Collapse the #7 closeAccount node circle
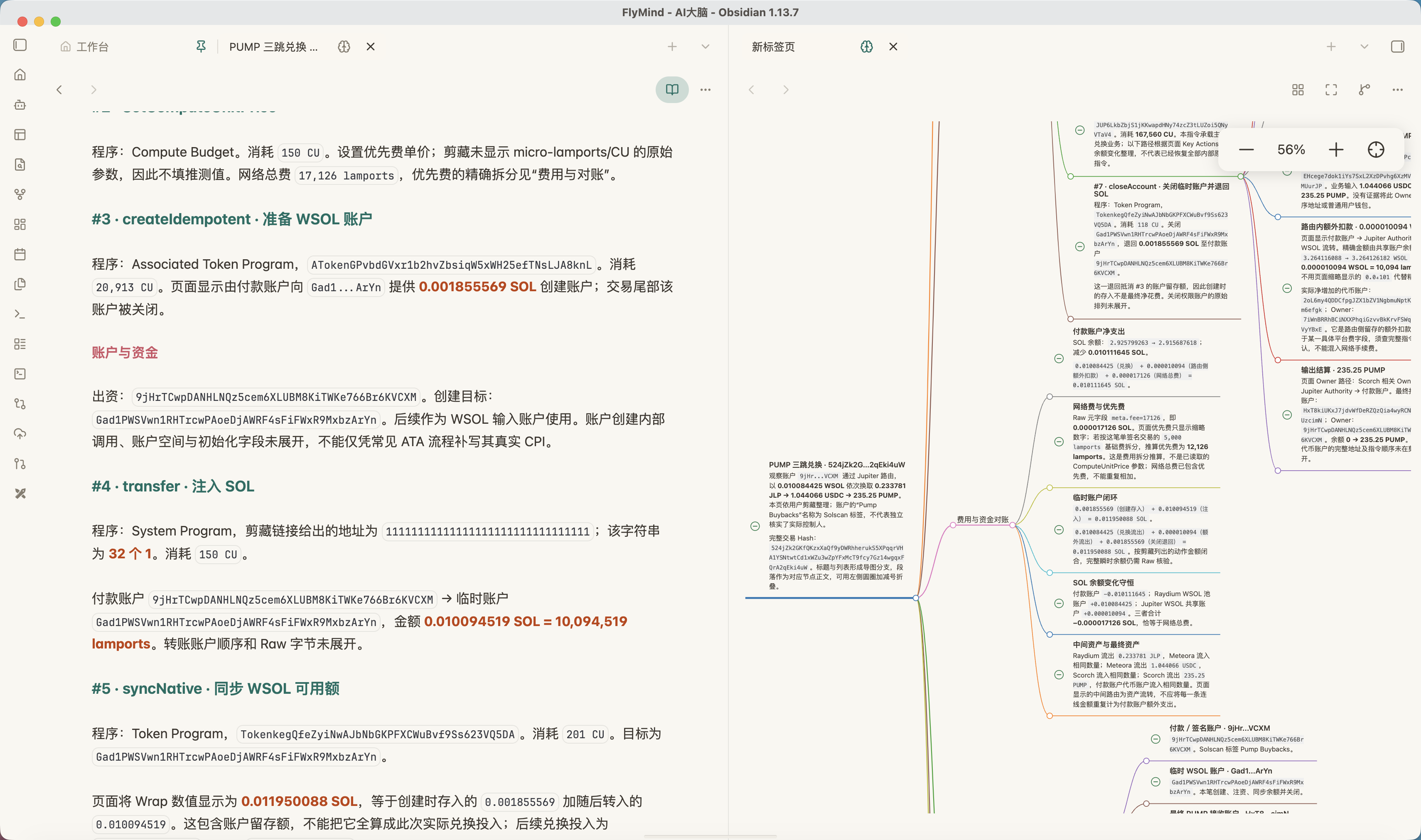Image resolution: width=1421 pixels, height=840 pixels. pyautogui.click(x=1080, y=247)
